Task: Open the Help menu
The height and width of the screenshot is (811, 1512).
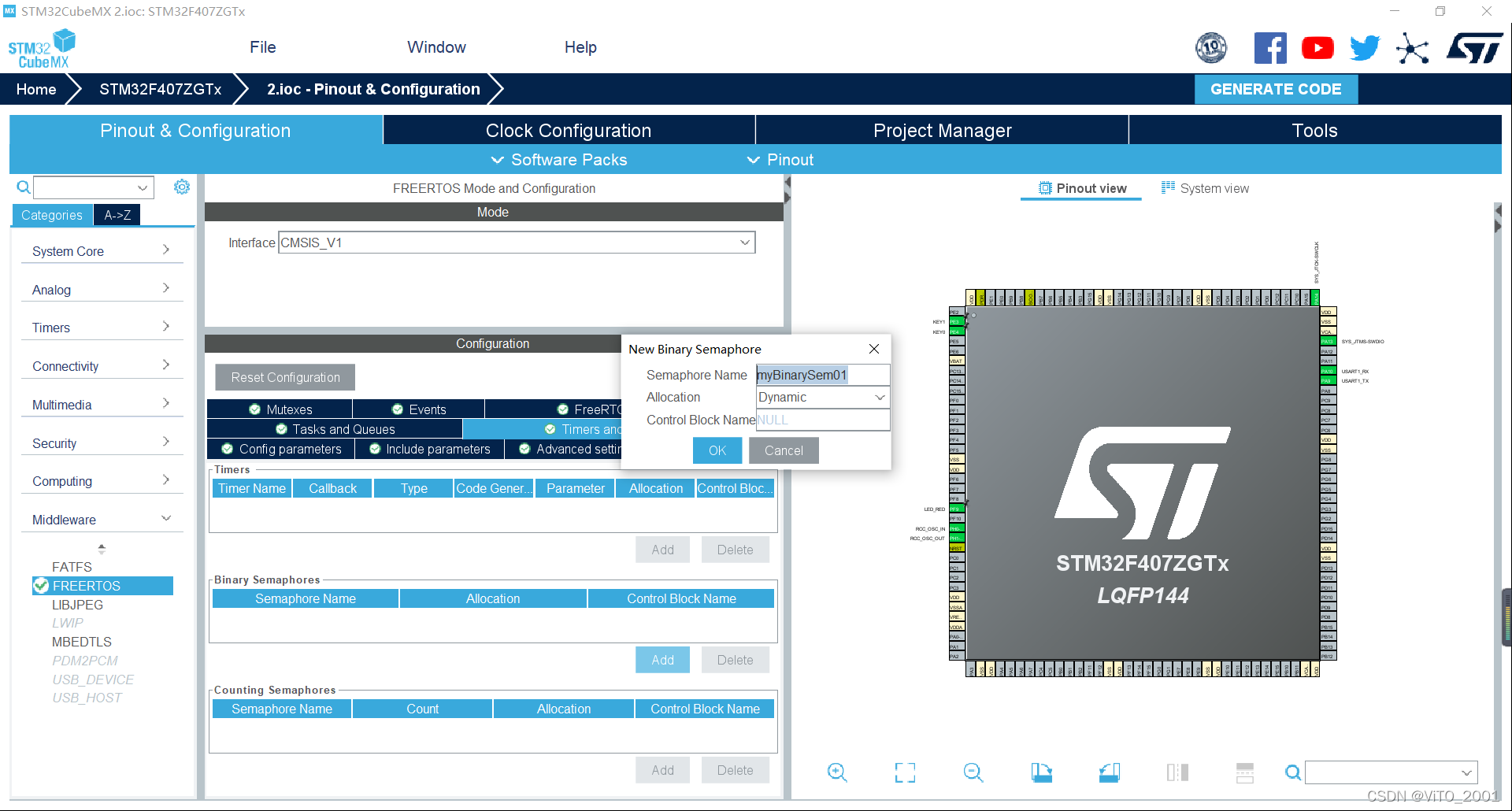Action: (580, 47)
